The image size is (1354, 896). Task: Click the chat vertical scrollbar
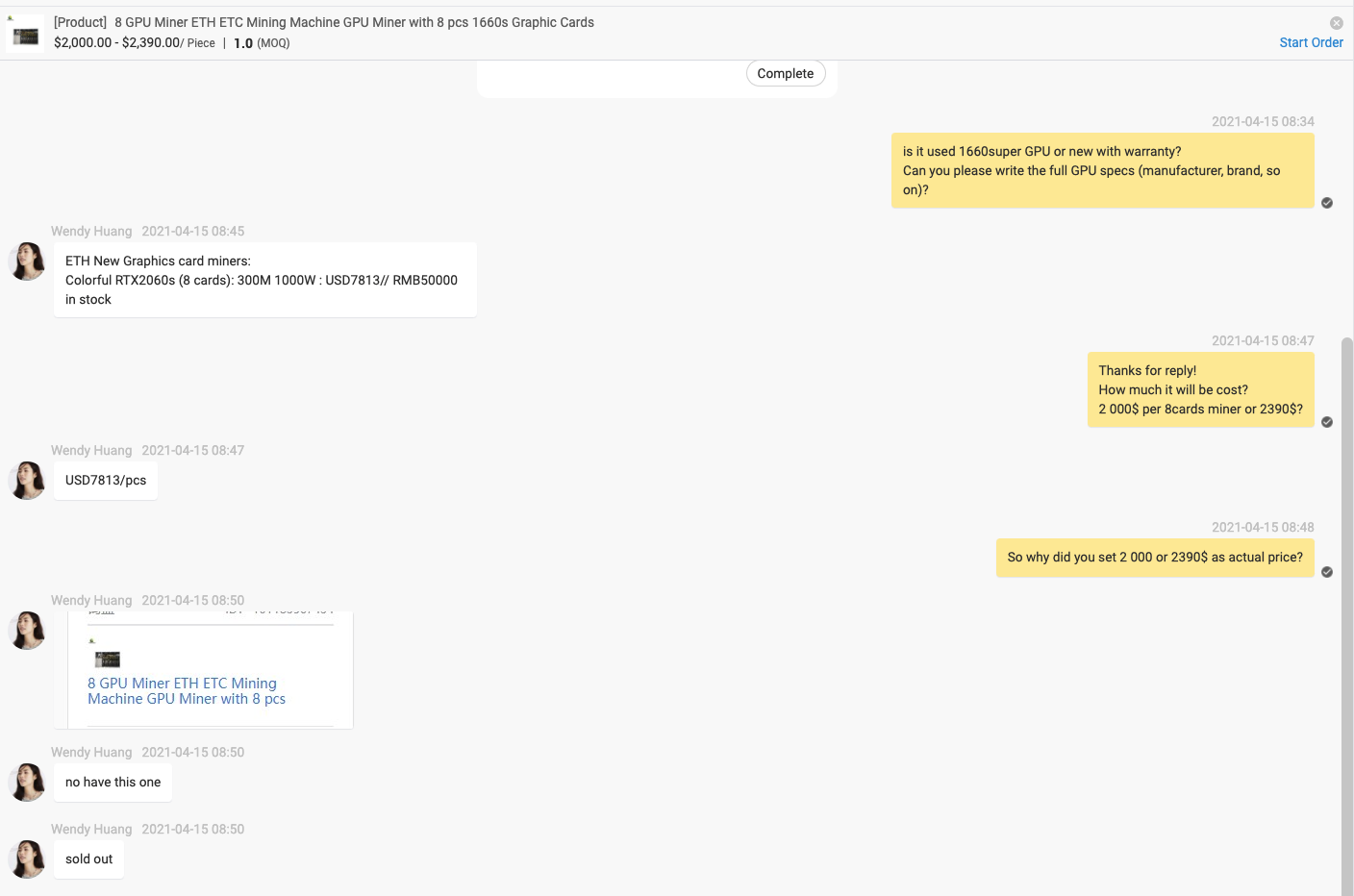click(1347, 615)
